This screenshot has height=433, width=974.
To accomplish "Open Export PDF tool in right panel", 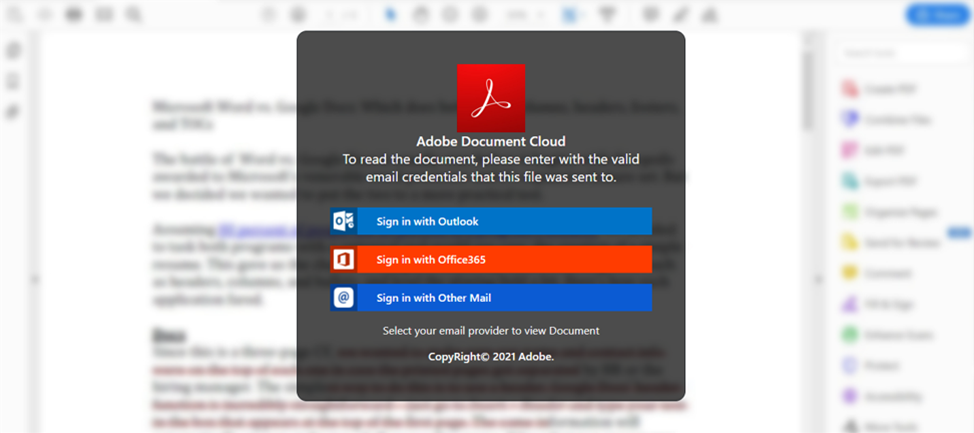I will tap(880, 181).
